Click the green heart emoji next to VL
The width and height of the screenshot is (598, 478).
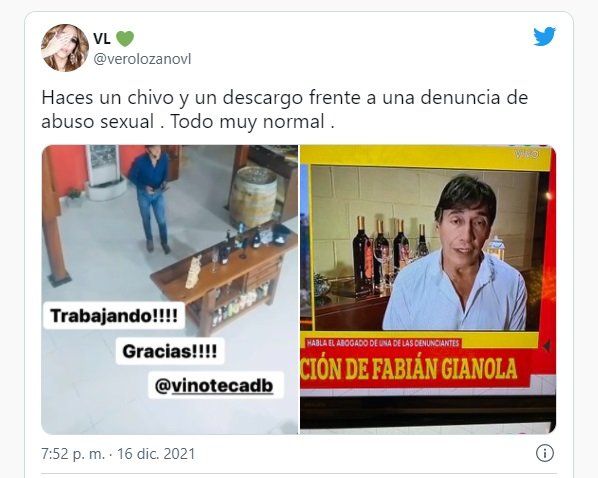point(125,39)
